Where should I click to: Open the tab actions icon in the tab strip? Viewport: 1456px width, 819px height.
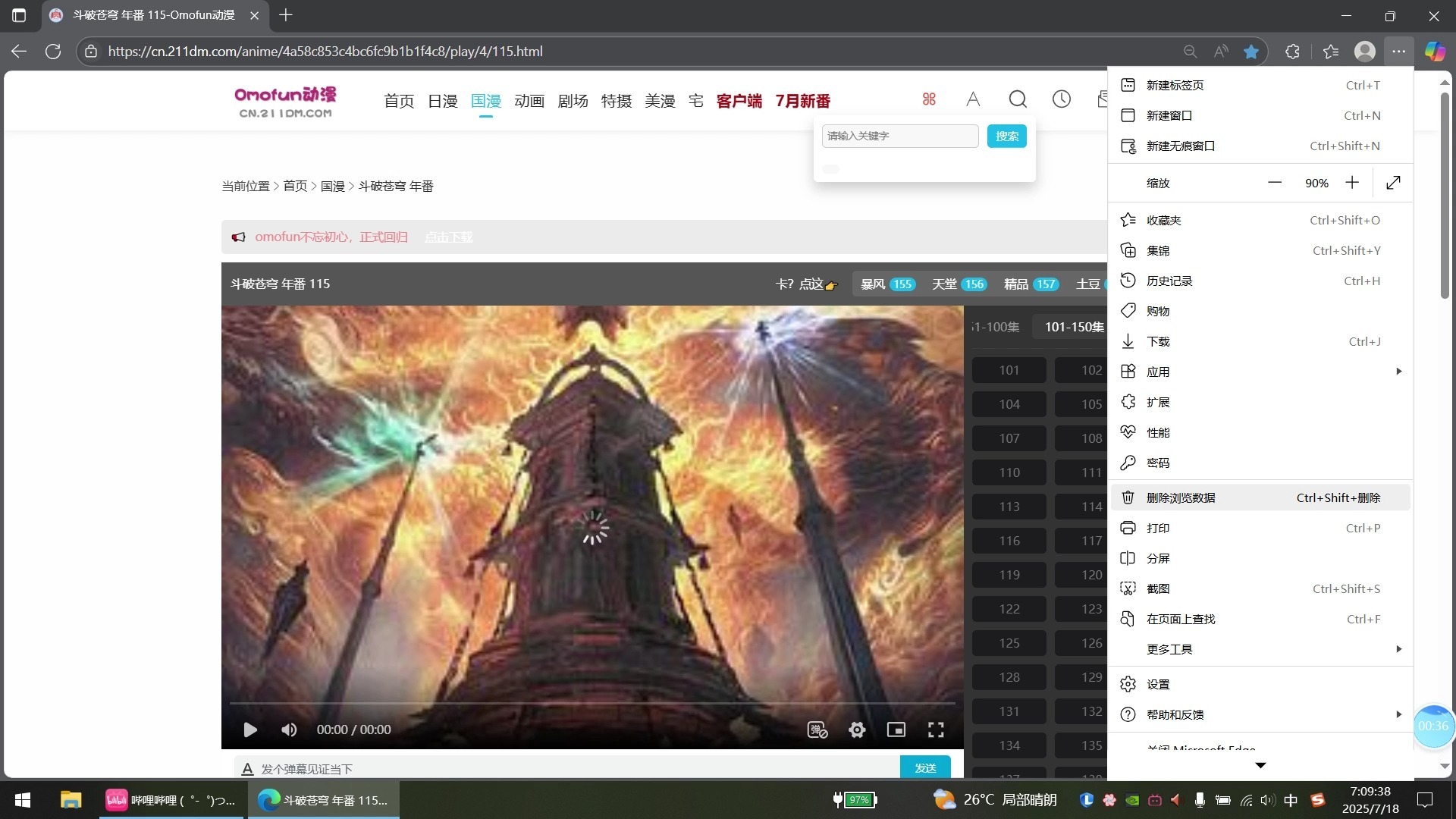tap(19, 14)
